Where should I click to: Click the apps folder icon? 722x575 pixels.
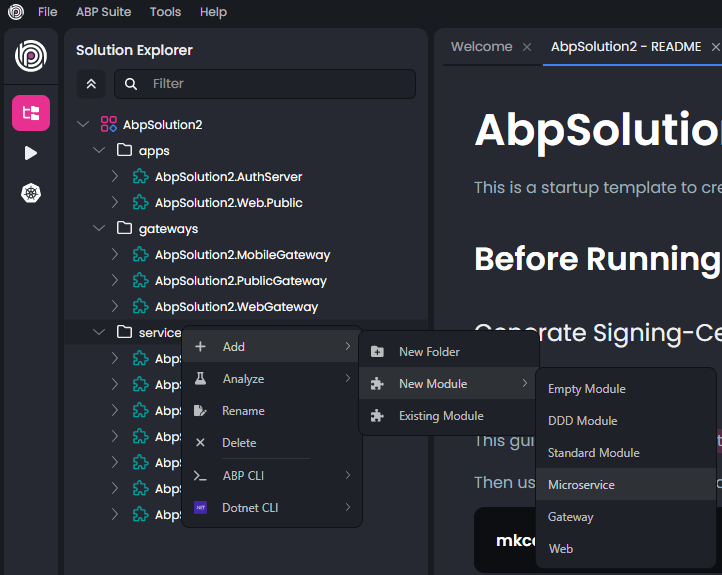(x=125, y=151)
